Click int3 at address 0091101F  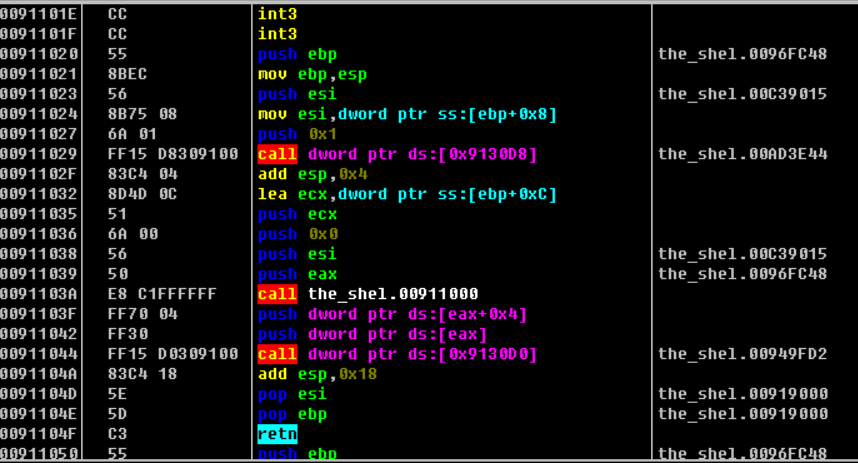277,34
